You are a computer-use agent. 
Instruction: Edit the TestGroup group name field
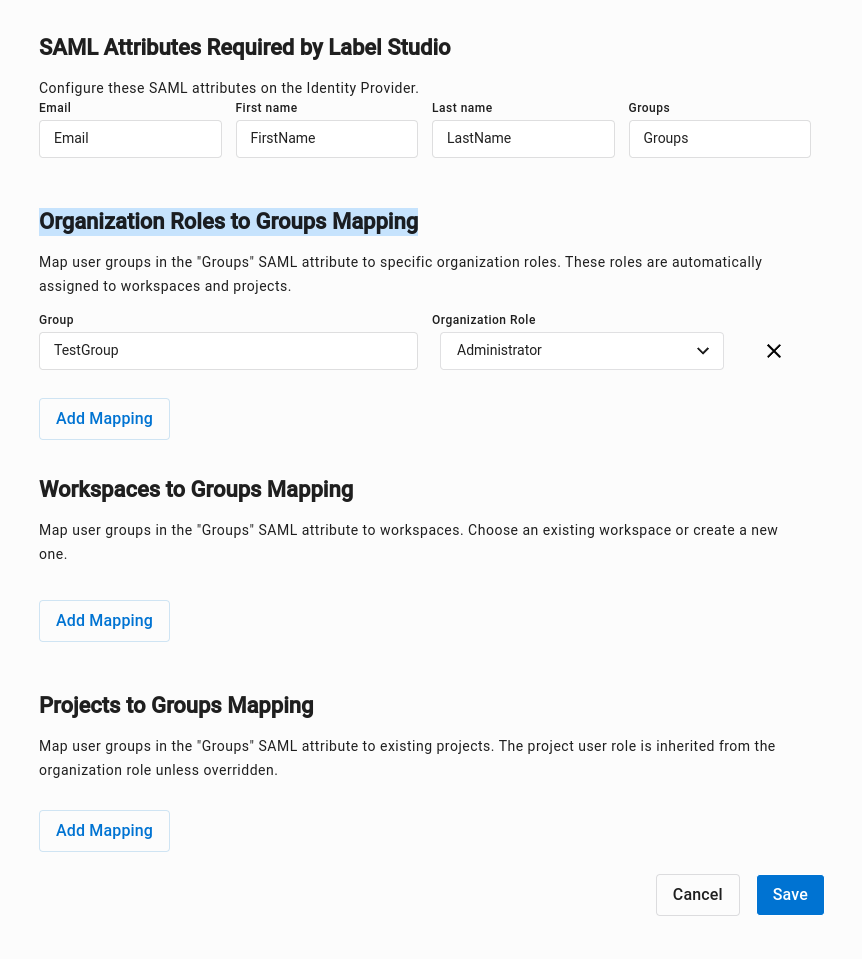228,351
